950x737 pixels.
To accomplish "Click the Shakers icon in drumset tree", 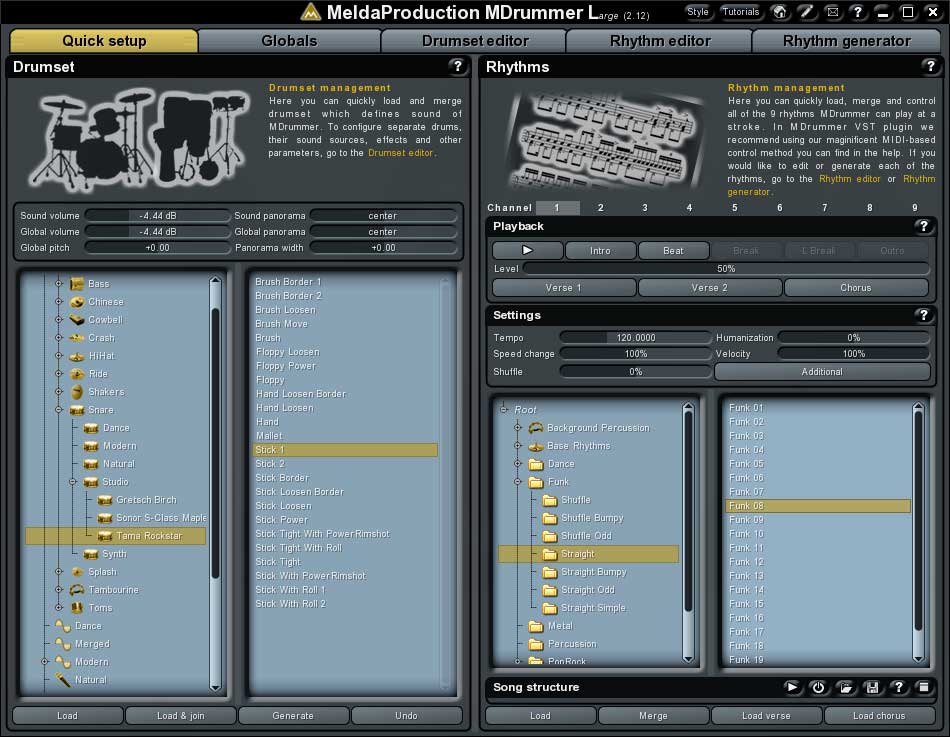I will tap(77, 392).
